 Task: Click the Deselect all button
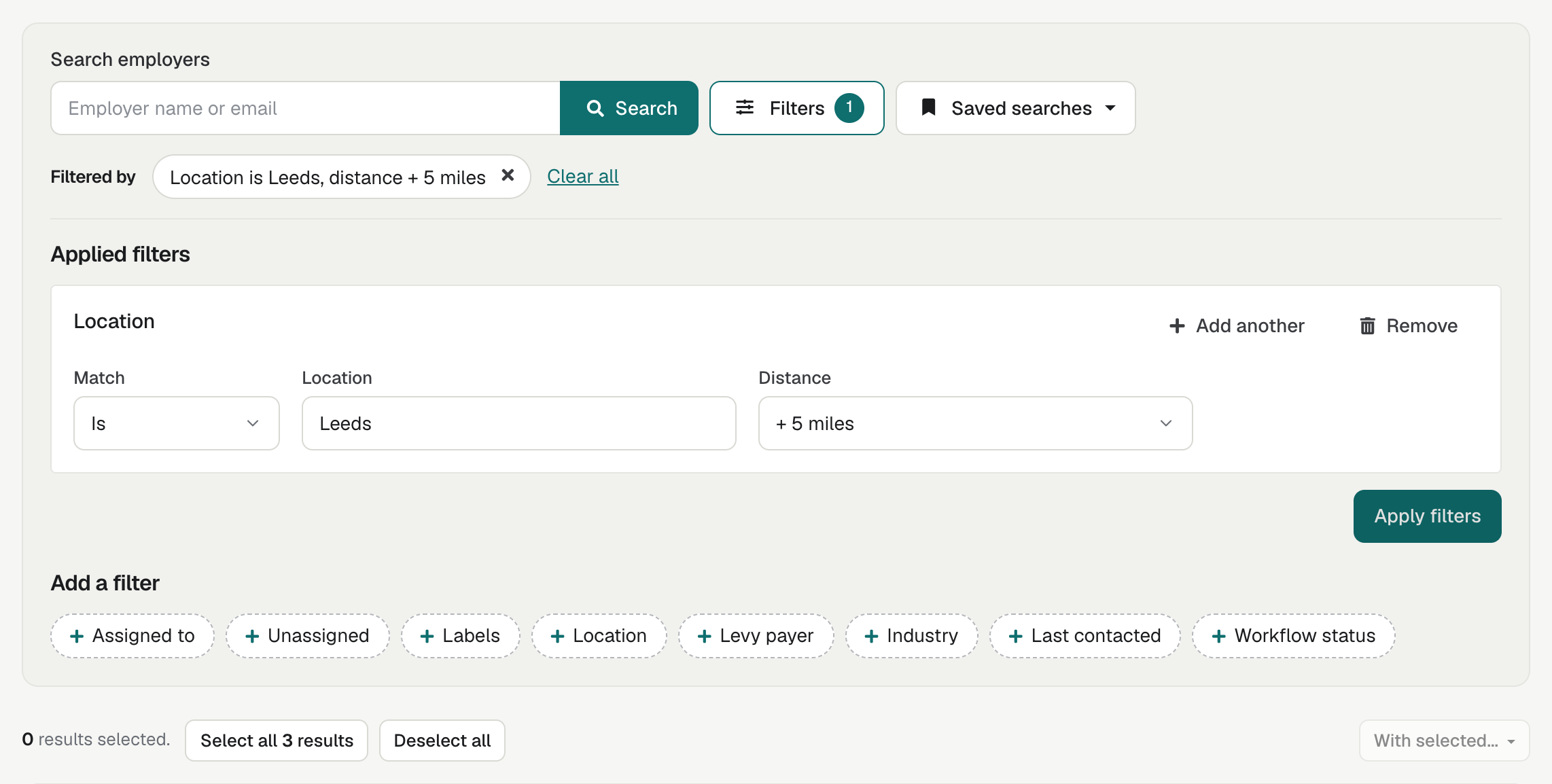click(442, 741)
